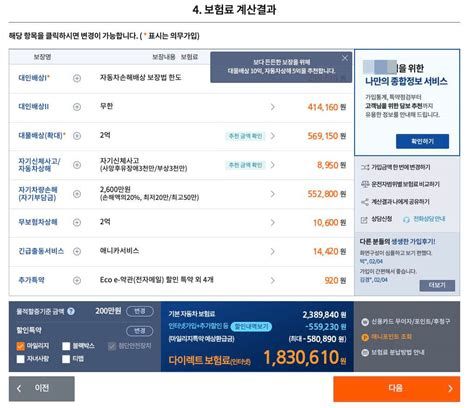Expand the 무보험차상해 plus icon

(x=77, y=223)
